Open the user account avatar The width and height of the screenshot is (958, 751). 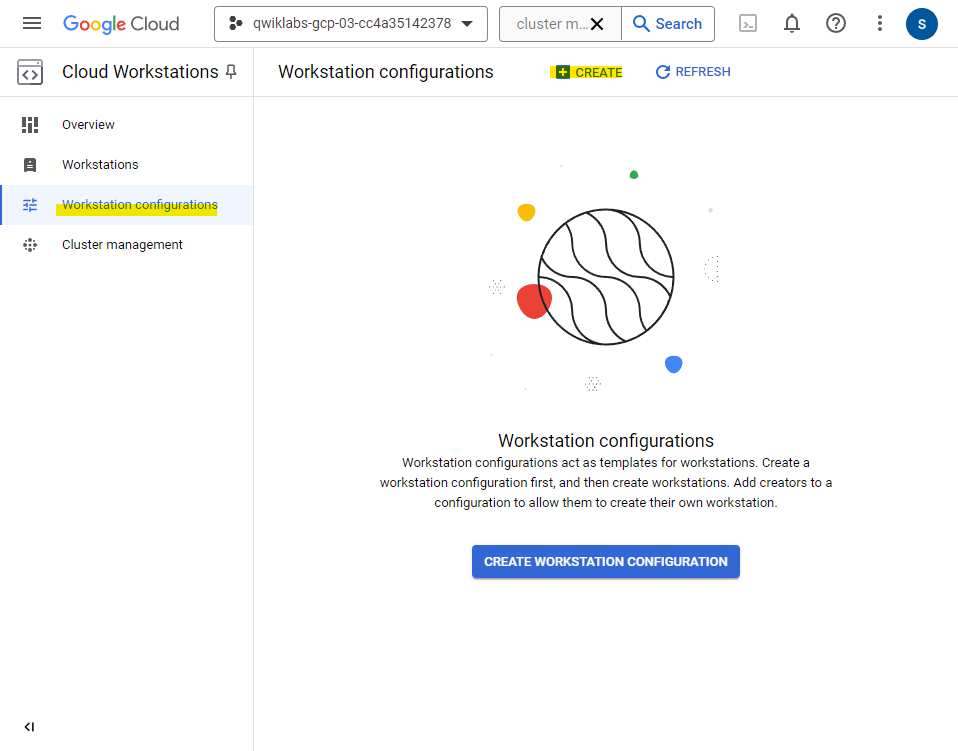(x=921, y=24)
